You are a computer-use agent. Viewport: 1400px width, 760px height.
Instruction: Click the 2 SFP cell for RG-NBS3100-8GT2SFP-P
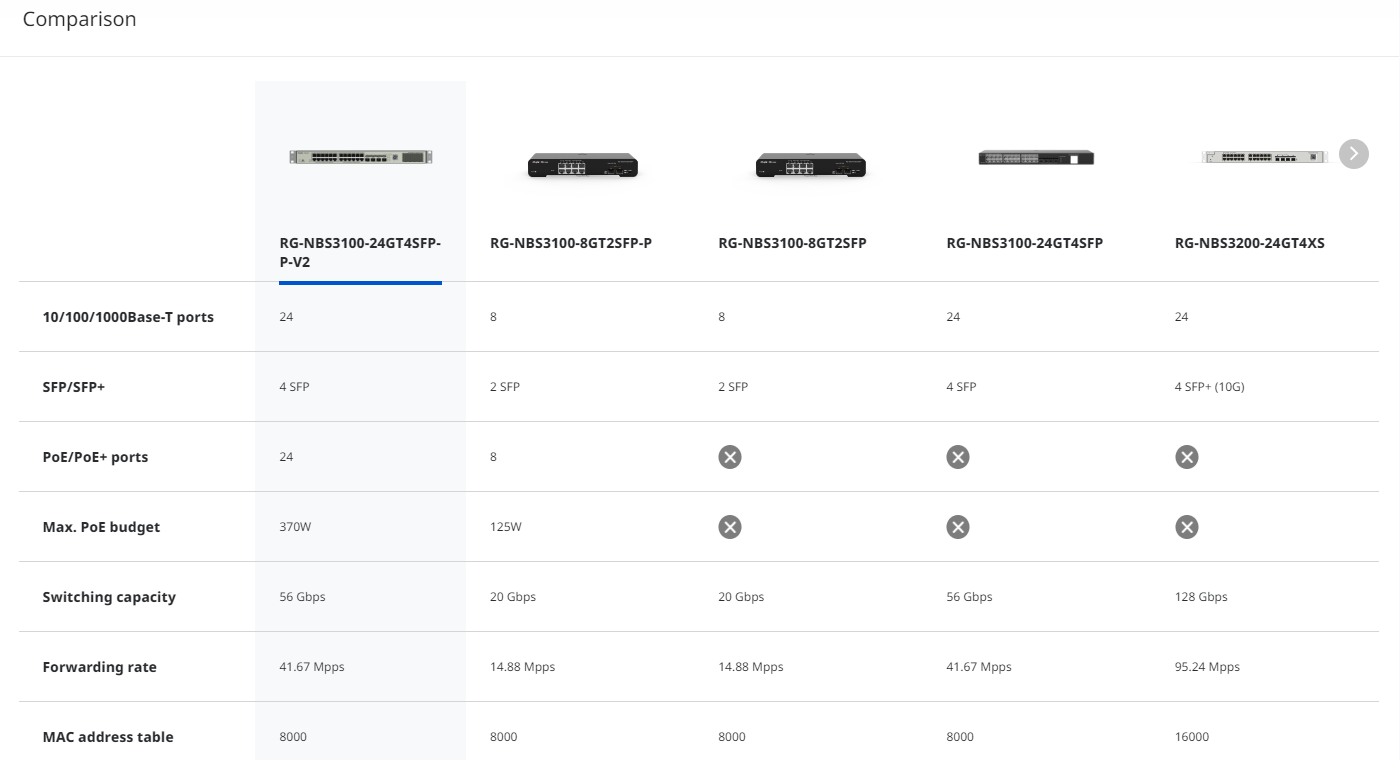click(x=505, y=387)
